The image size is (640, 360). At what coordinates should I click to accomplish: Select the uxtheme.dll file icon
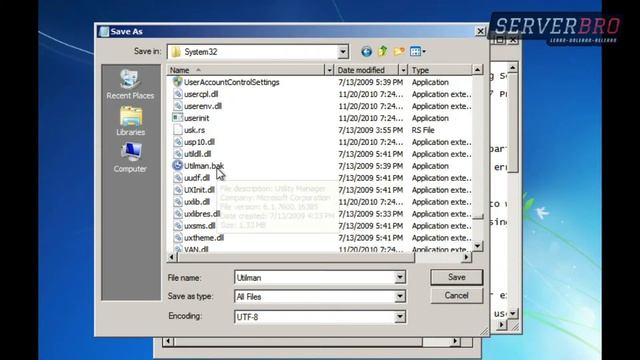(x=178, y=238)
